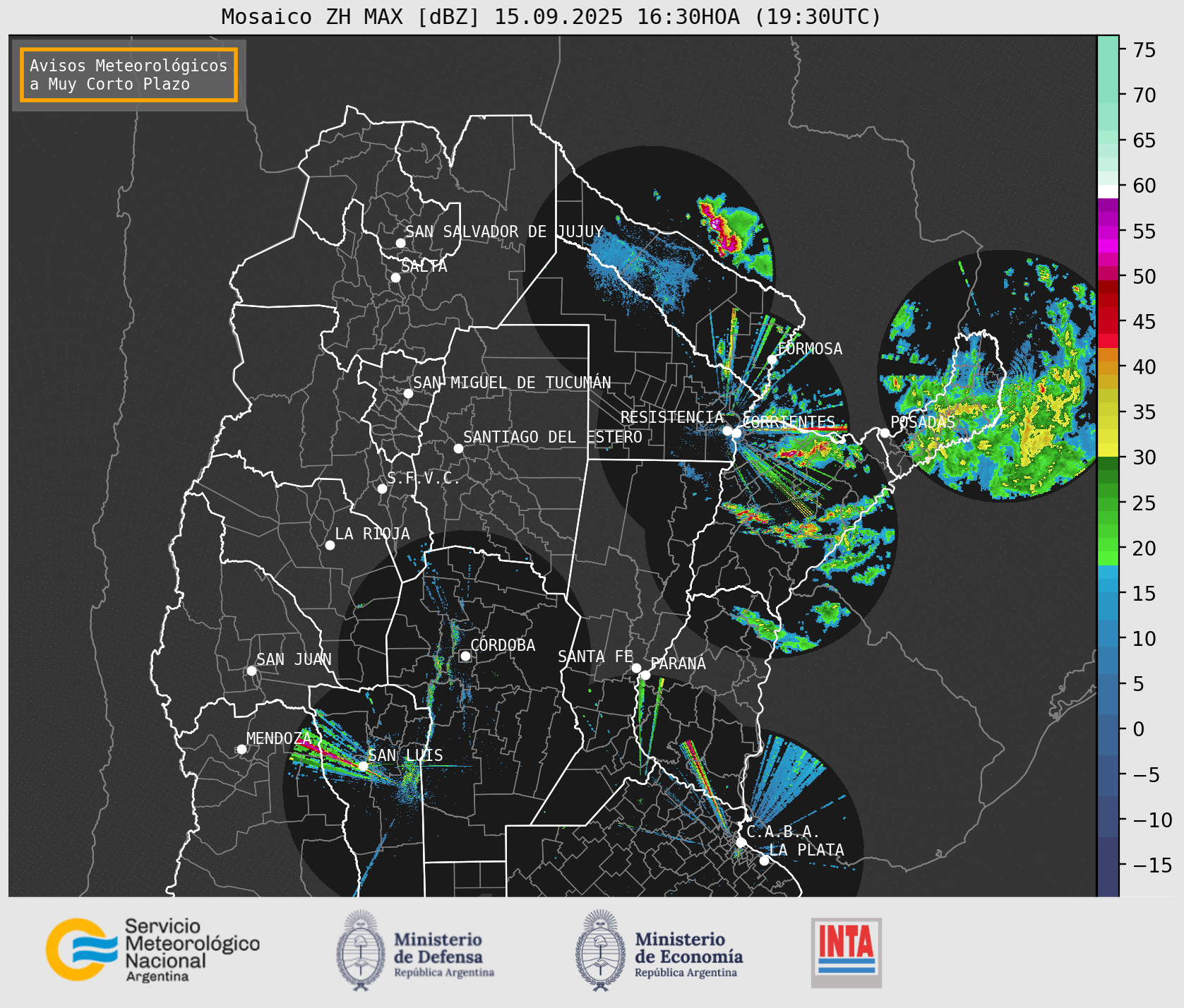Select the Mendoza city marker
The image size is (1184, 1008).
pos(241,749)
